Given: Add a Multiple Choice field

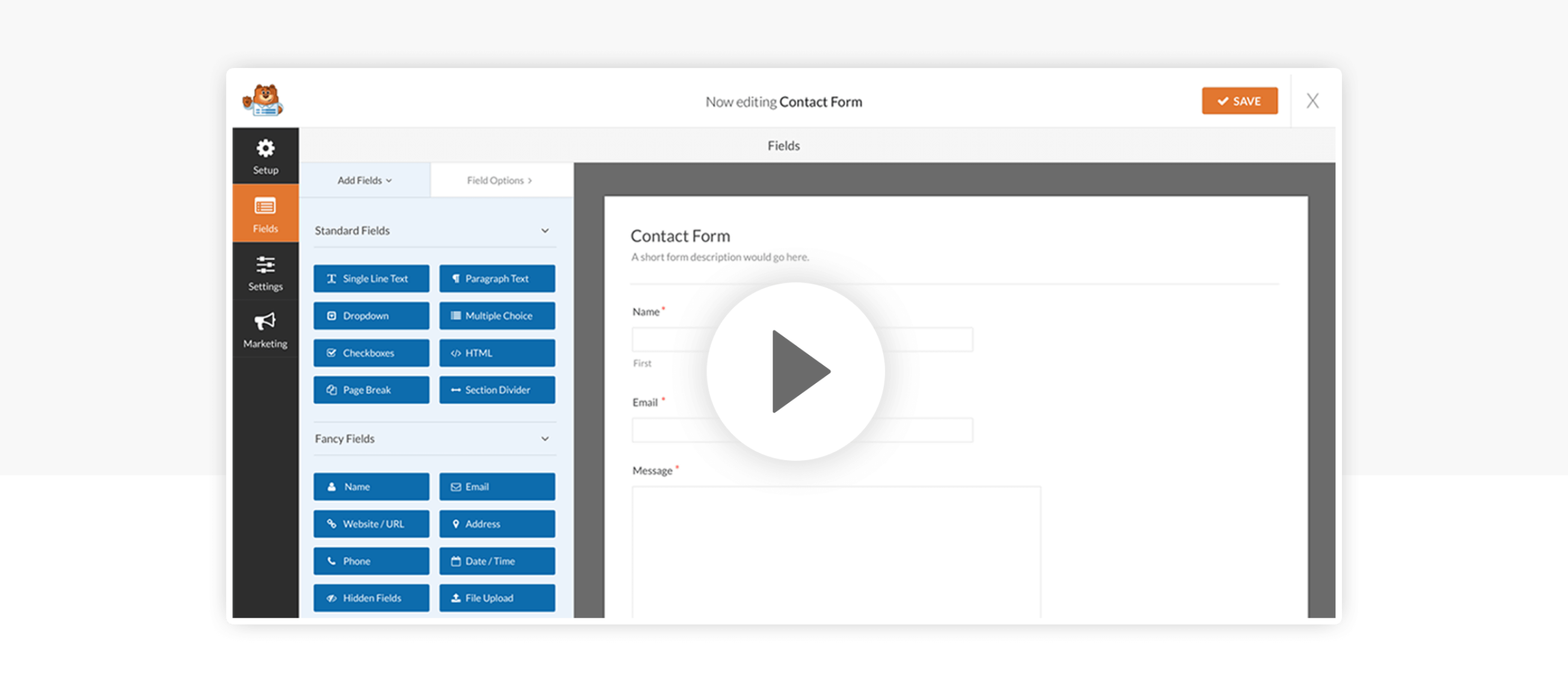Looking at the screenshot, I should click(x=497, y=316).
